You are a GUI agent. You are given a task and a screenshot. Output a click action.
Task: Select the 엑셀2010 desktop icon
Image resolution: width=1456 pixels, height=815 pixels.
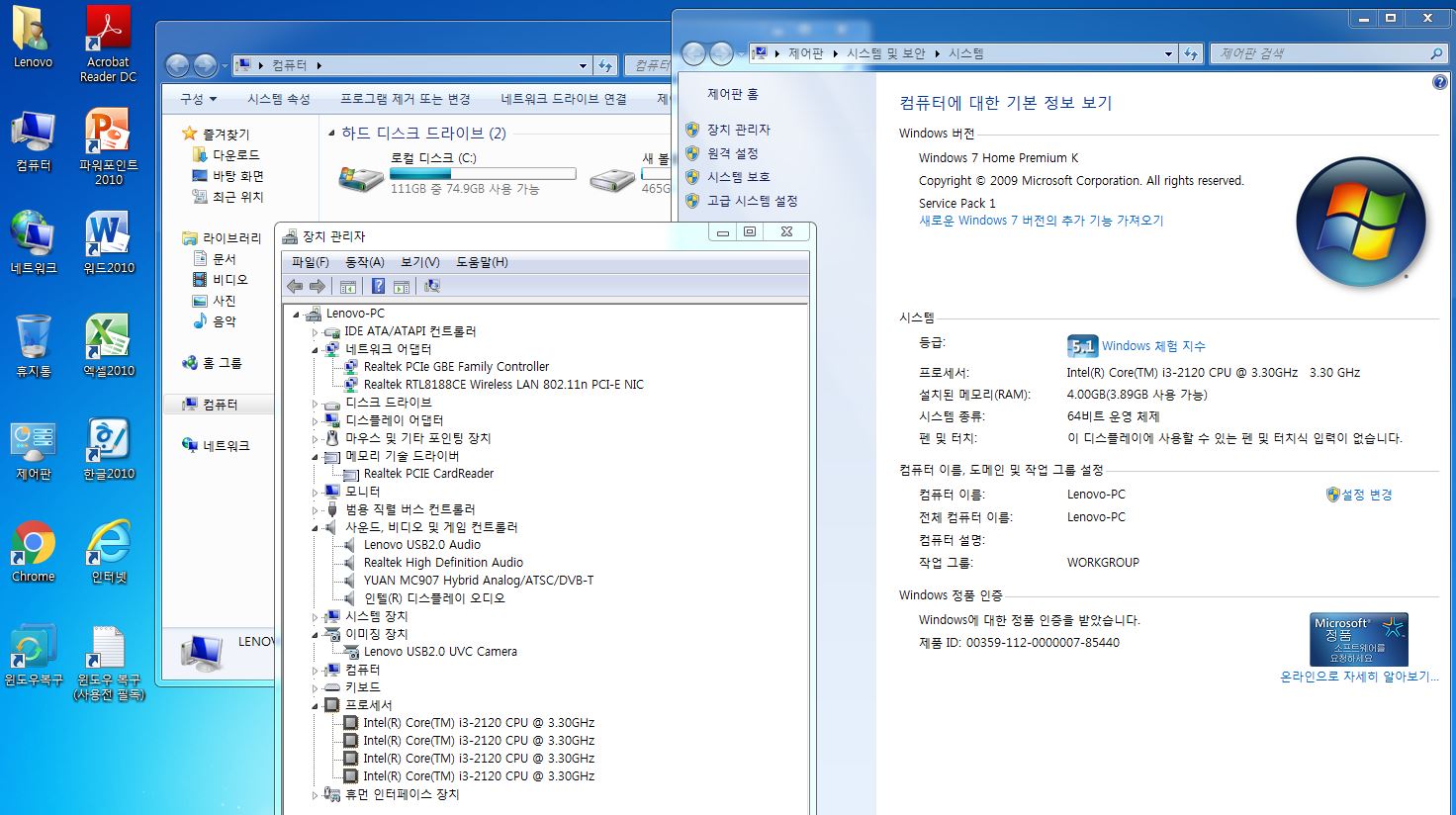(x=108, y=345)
